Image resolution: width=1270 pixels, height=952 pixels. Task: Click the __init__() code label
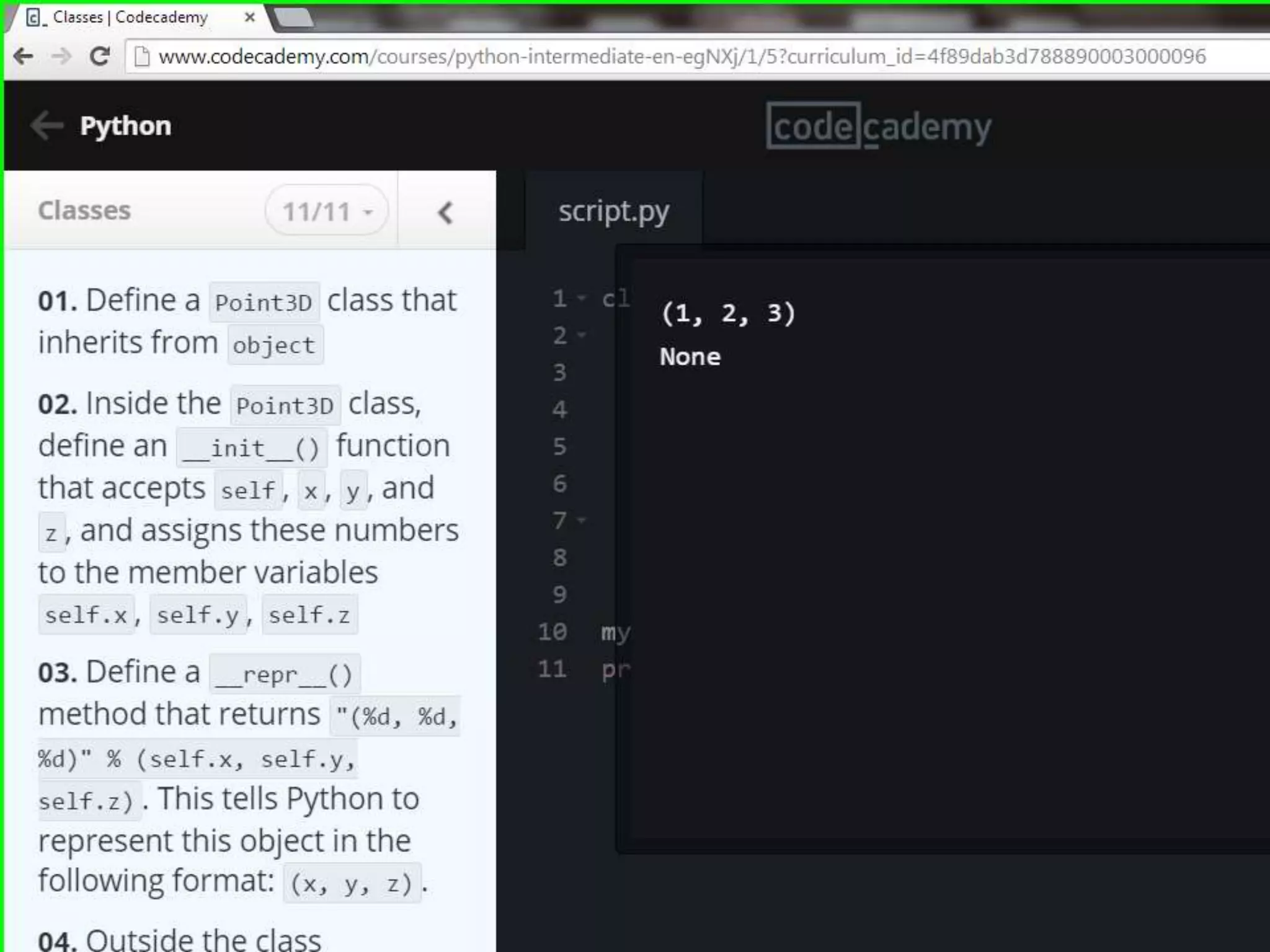252,447
